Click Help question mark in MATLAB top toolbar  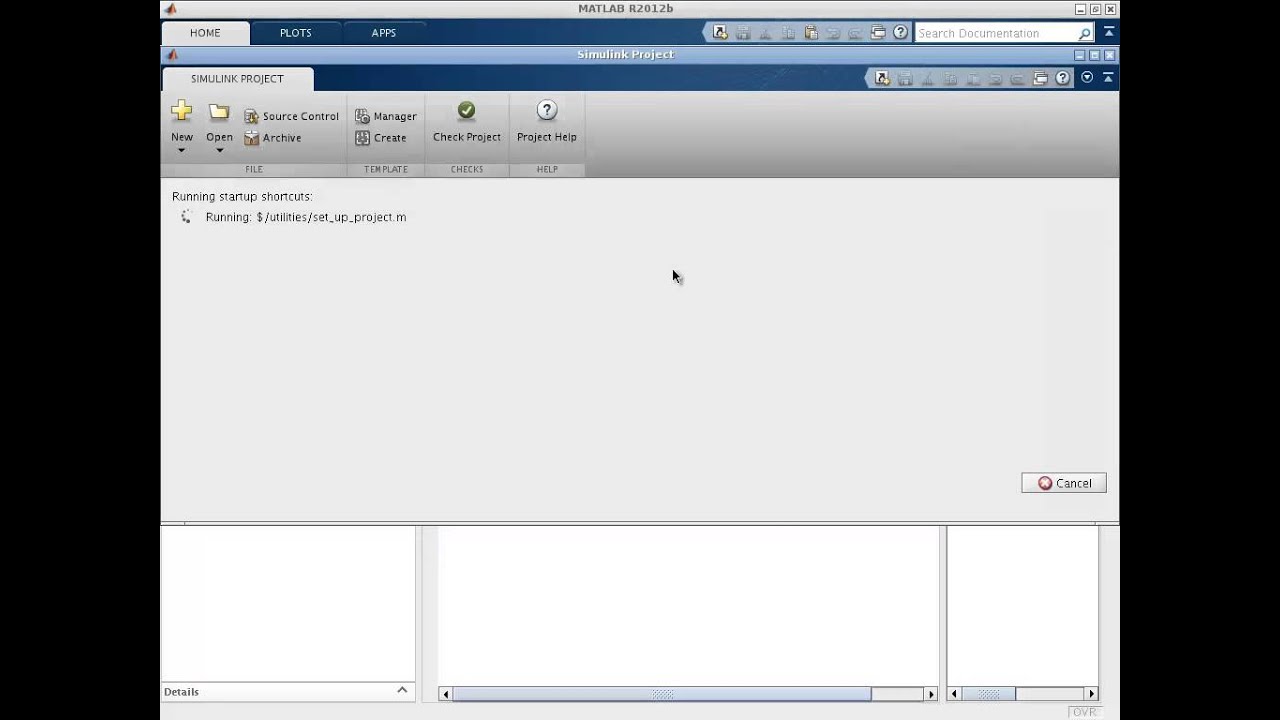(x=900, y=33)
